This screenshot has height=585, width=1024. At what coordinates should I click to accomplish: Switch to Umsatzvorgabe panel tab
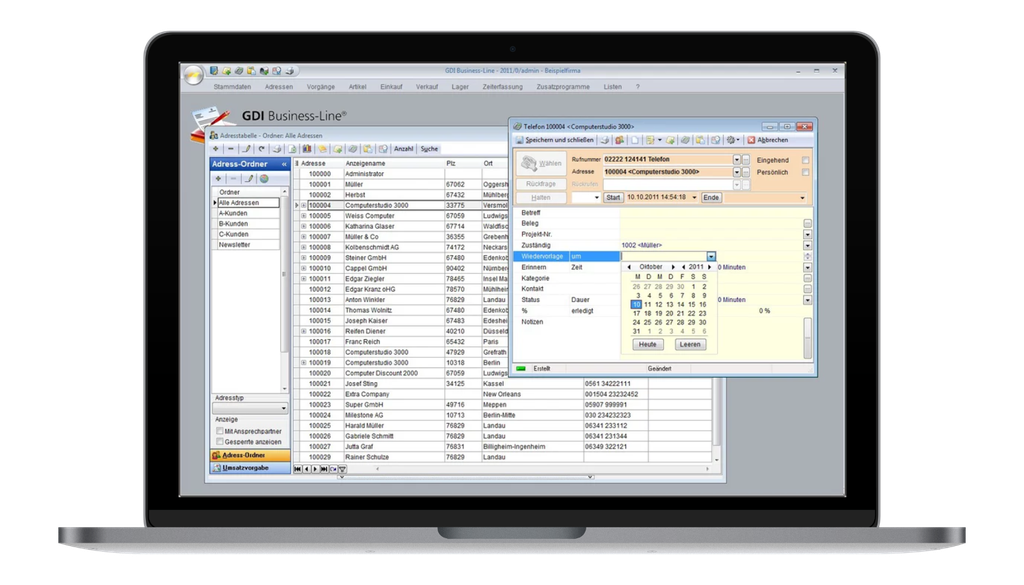pos(250,467)
